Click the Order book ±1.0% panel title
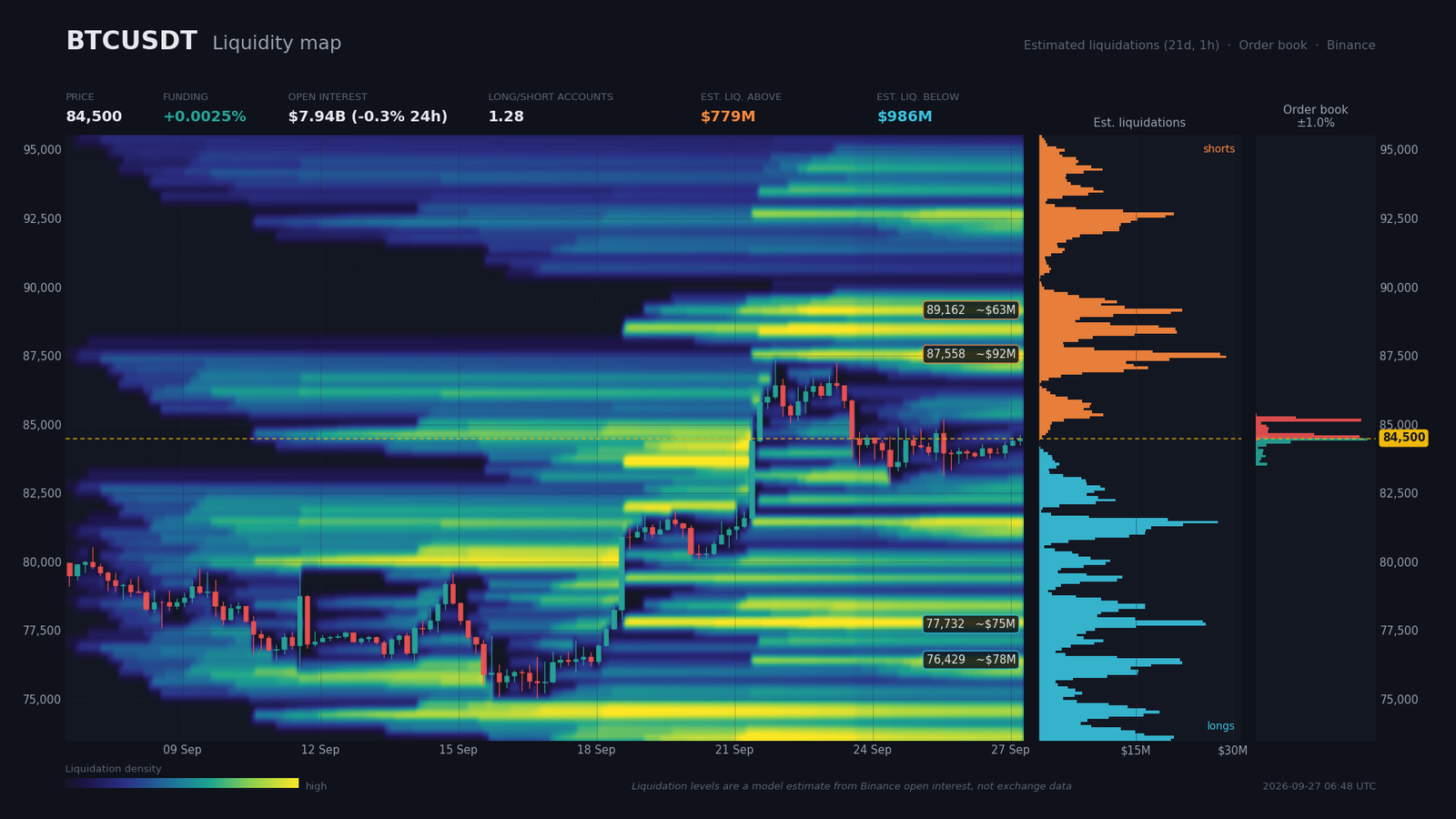Screen dimensions: 1456x819 pyautogui.click(x=1316, y=116)
